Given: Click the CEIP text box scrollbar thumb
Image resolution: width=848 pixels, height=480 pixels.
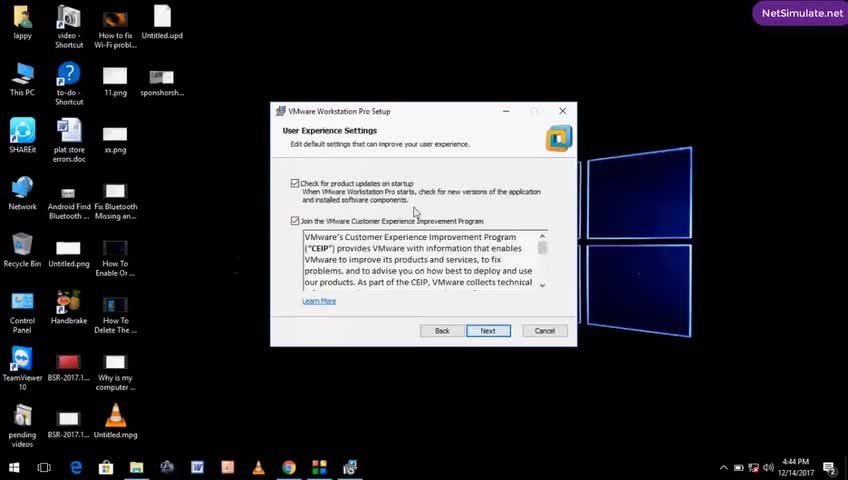Looking at the screenshot, I should coord(542,248).
